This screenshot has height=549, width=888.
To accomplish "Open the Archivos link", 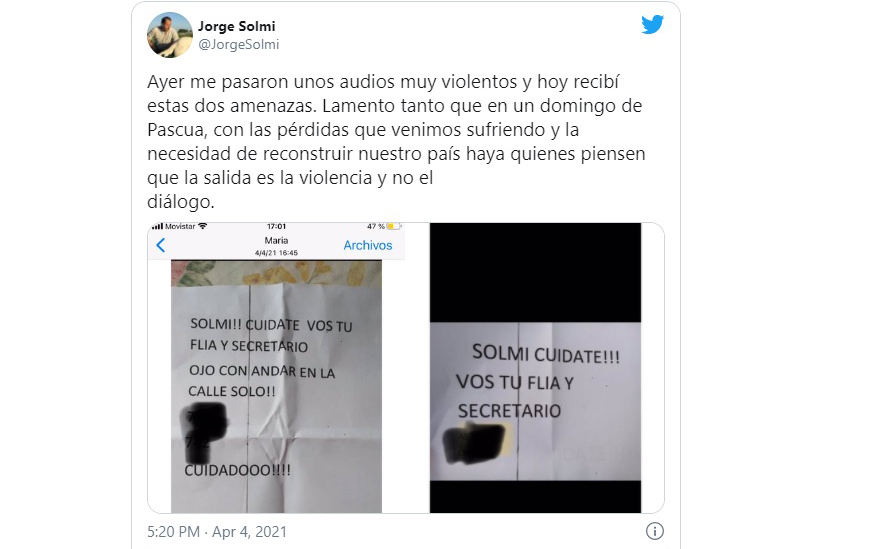I will (368, 245).
